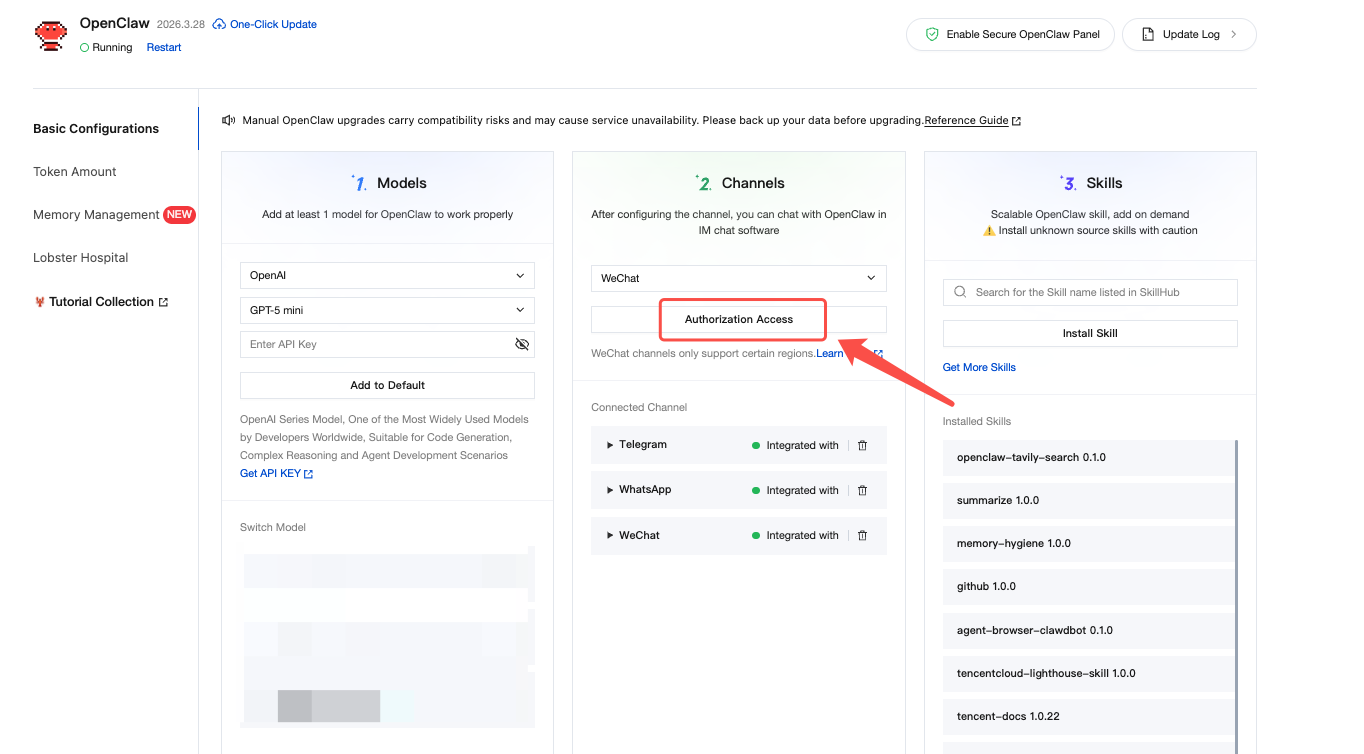Screen dimensions: 1364x754
Task: Open Token Amount in sidebar
Action: click(x=75, y=172)
